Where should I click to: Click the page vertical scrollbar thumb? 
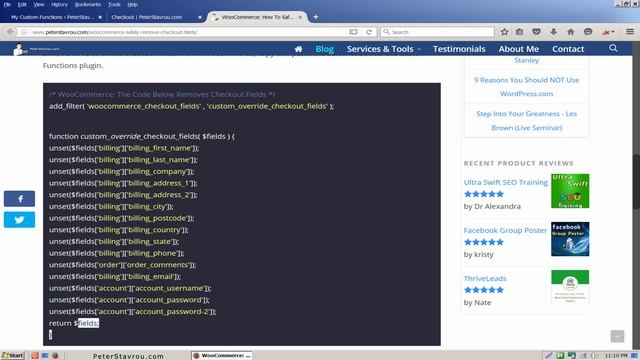click(636, 182)
